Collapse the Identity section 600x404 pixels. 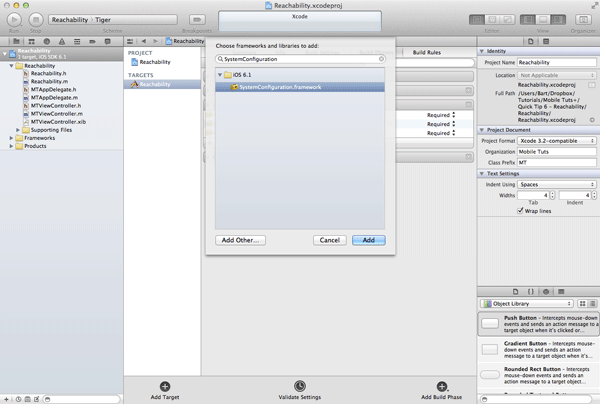point(482,51)
